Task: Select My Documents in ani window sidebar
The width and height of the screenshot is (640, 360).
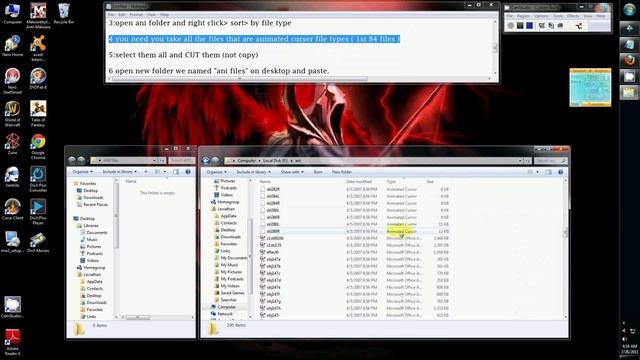Action: click(231, 258)
